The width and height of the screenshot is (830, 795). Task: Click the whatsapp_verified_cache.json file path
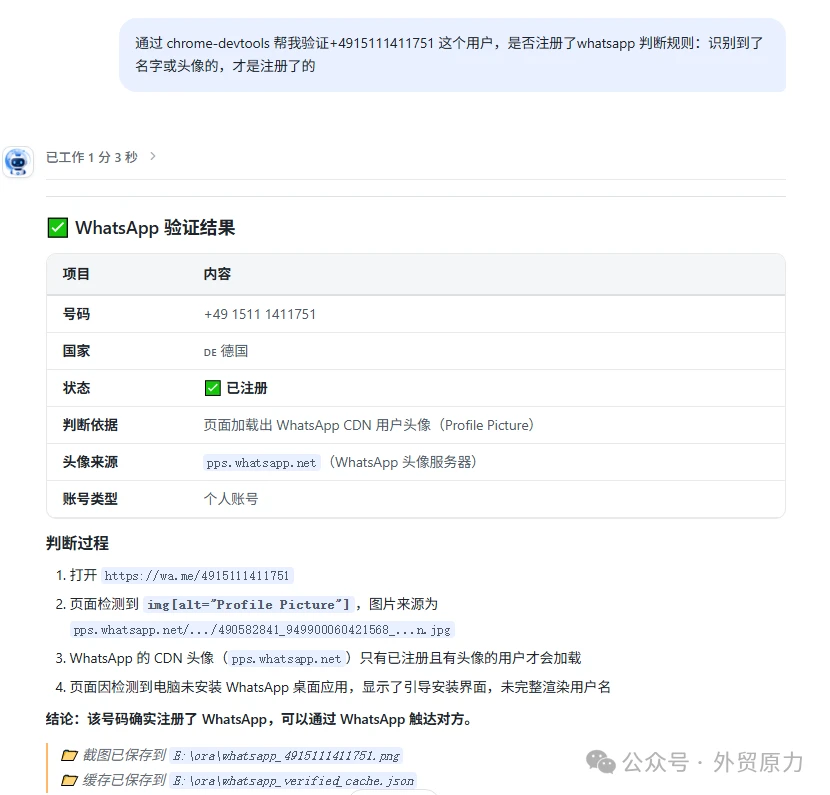click(294, 781)
